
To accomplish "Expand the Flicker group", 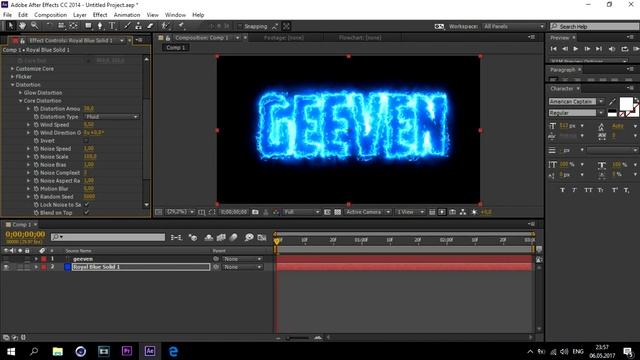I will tap(12, 76).
